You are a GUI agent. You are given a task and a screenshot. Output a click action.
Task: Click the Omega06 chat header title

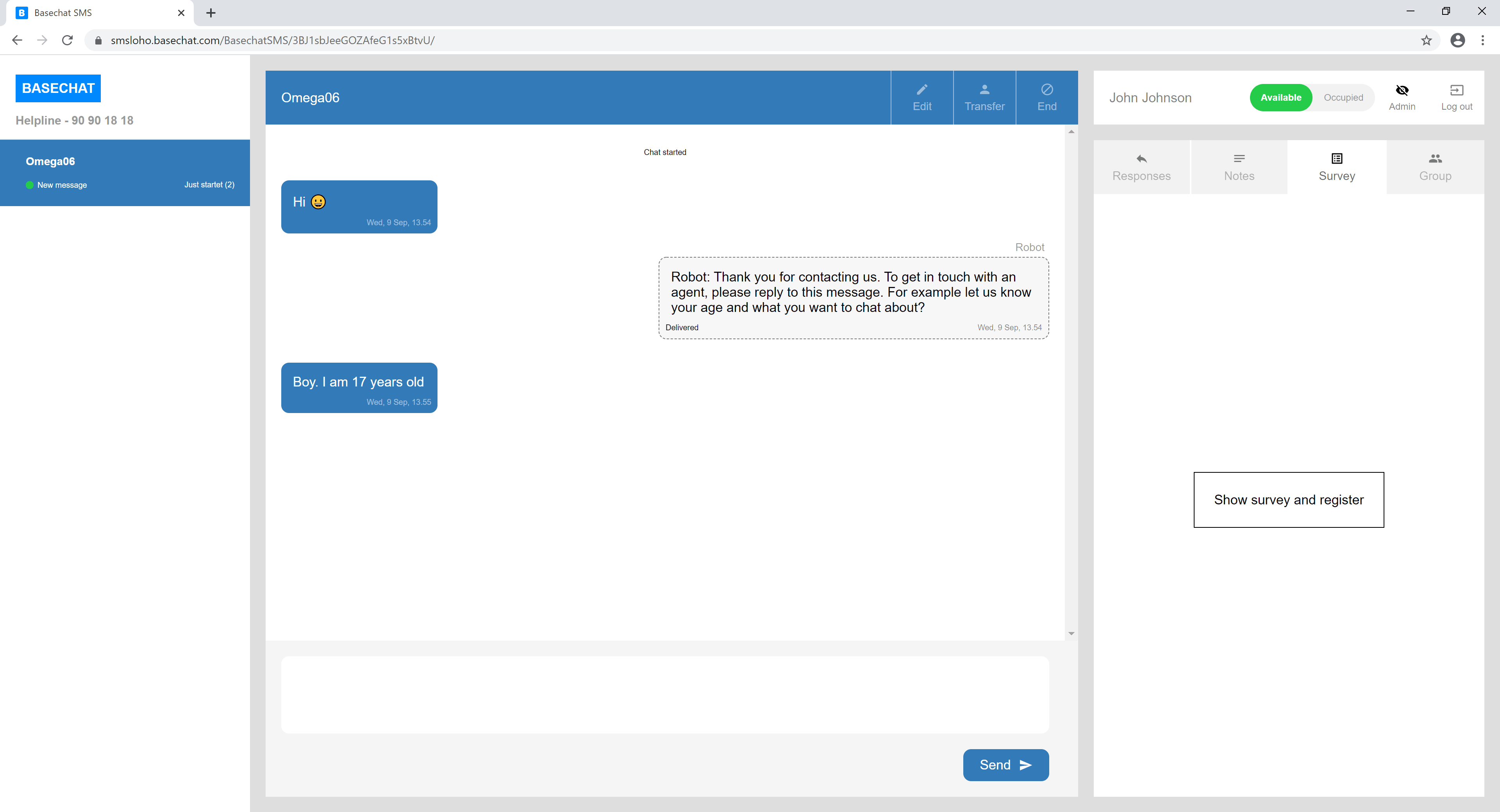pos(311,98)
